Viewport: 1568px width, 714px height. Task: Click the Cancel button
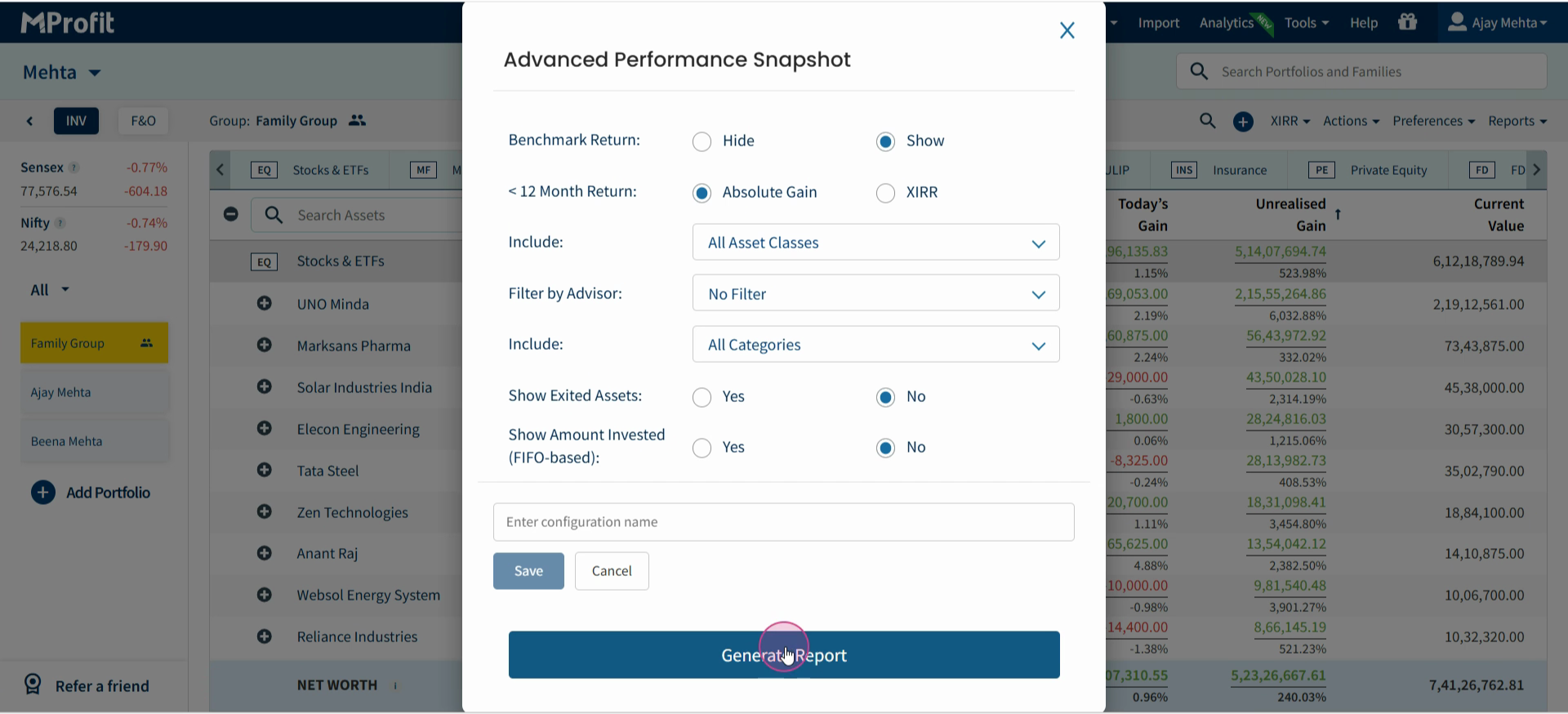[x=612, y=571]
